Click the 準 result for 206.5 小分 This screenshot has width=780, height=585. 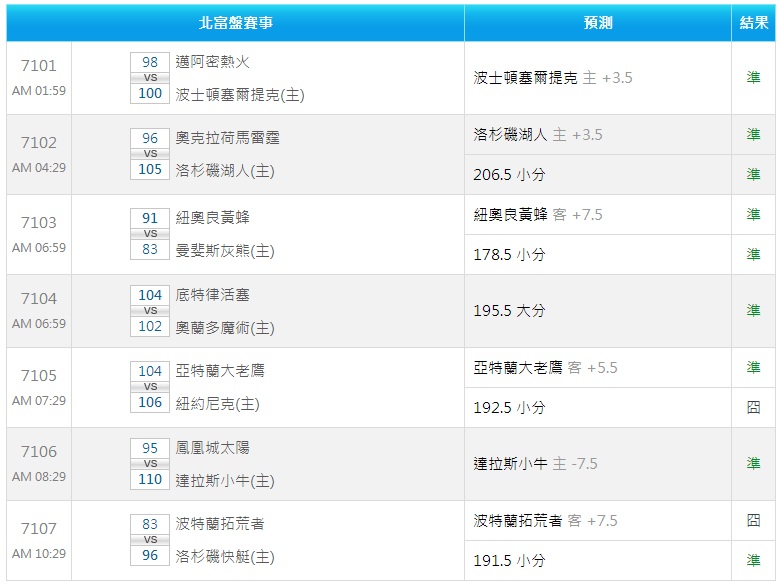[x=753, y=174]
